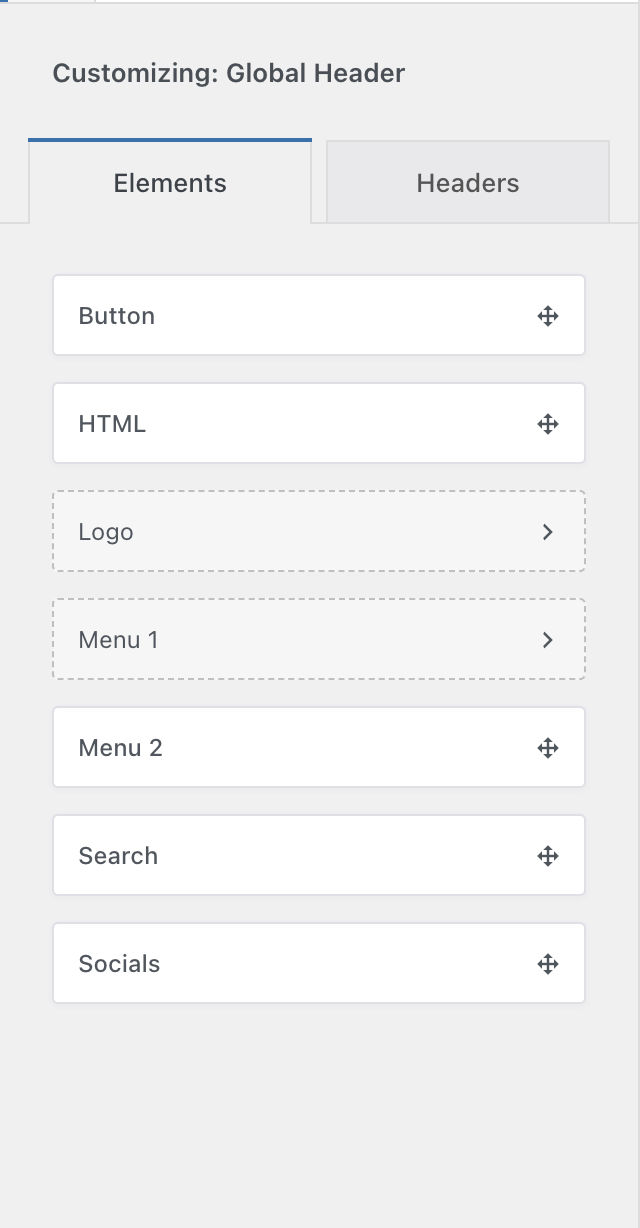This screenshot has height=1228, width=640.
Task: Select the Elements tab
Action: (x=169, y=182)
